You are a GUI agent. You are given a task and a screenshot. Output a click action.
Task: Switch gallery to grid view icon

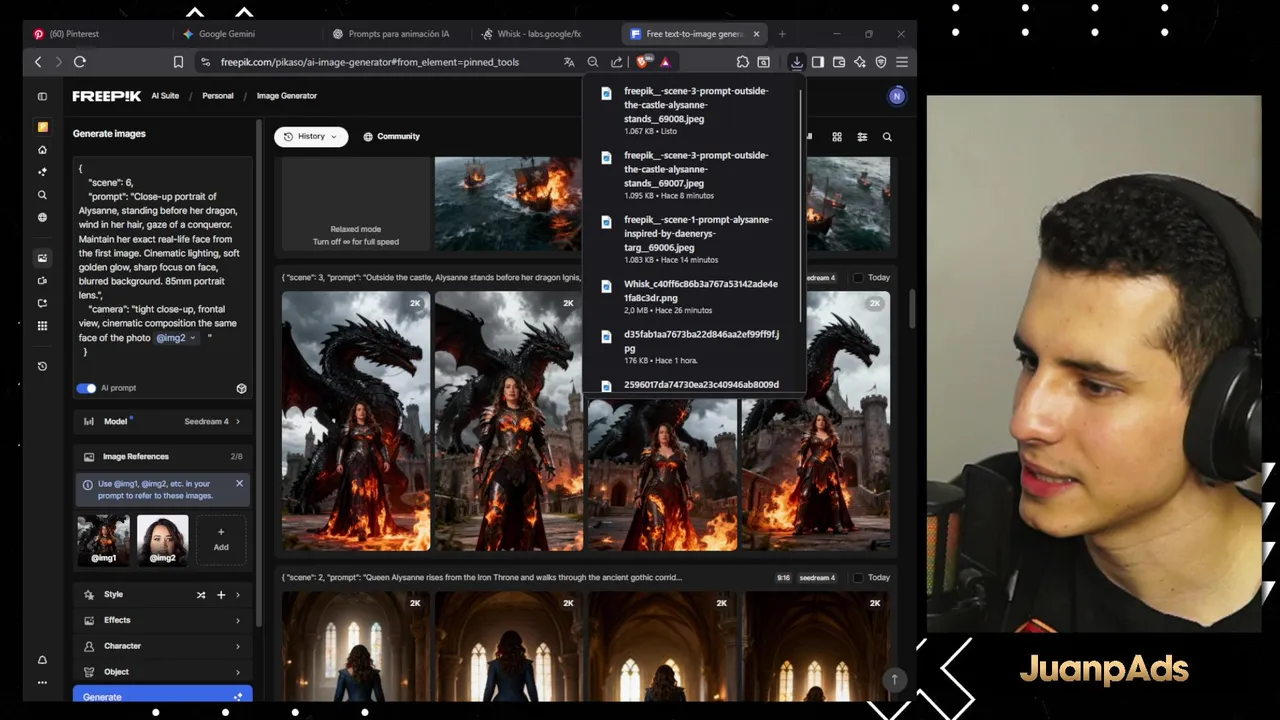pyautogui.click(x=837, y=137)
